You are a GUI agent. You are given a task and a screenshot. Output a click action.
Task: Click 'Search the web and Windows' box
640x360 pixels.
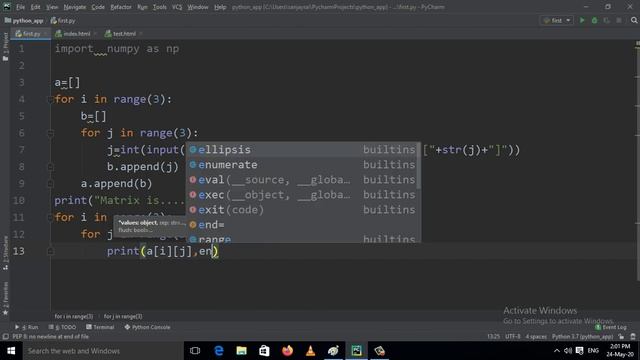click(x=103, y=351)
